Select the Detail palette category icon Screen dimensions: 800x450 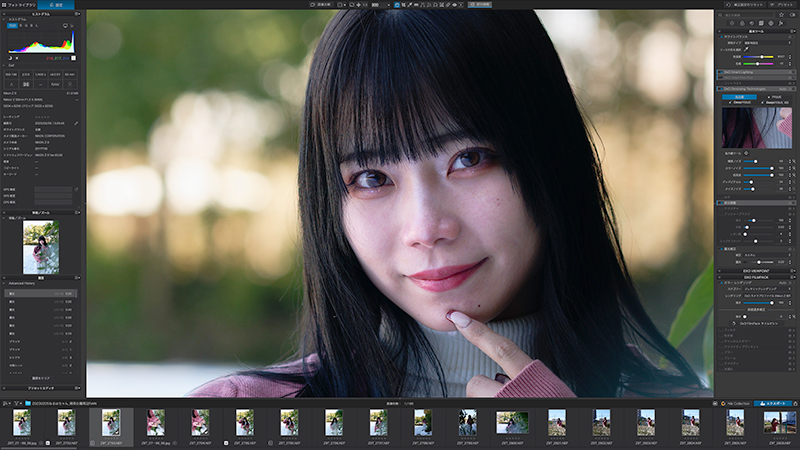pyautogui.click(x=752, y=23)
